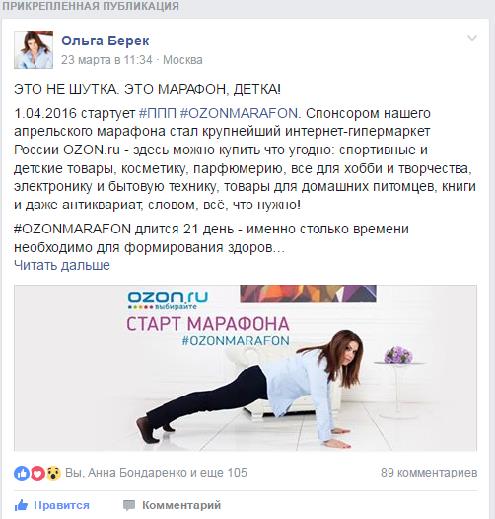Click the Комментарий button

(x=172, y=505)
